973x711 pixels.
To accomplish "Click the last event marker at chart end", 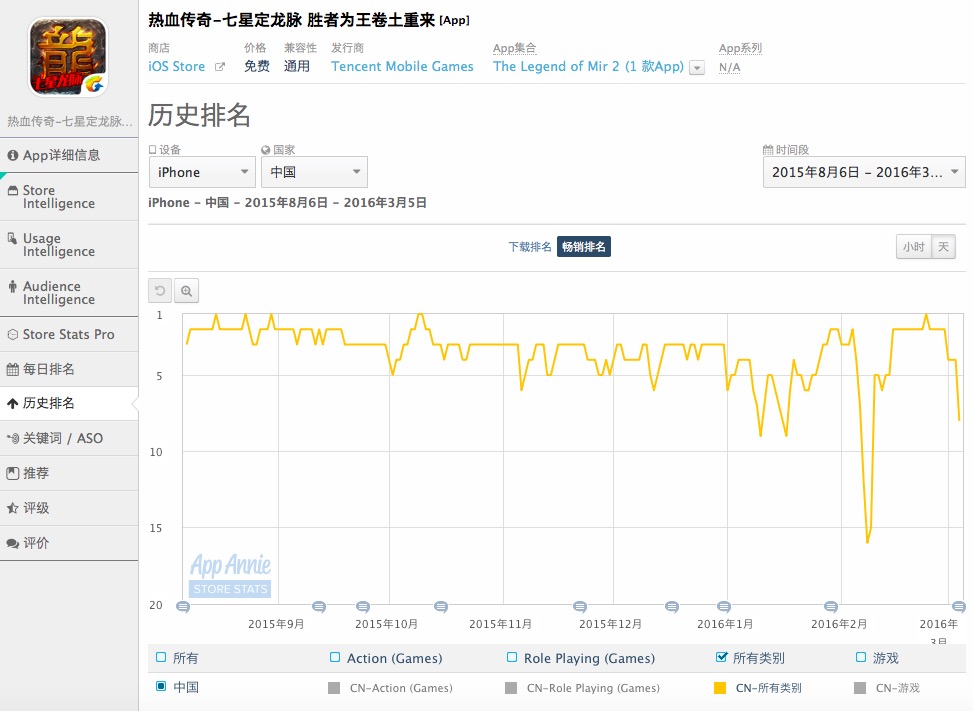I will (959, 606).
